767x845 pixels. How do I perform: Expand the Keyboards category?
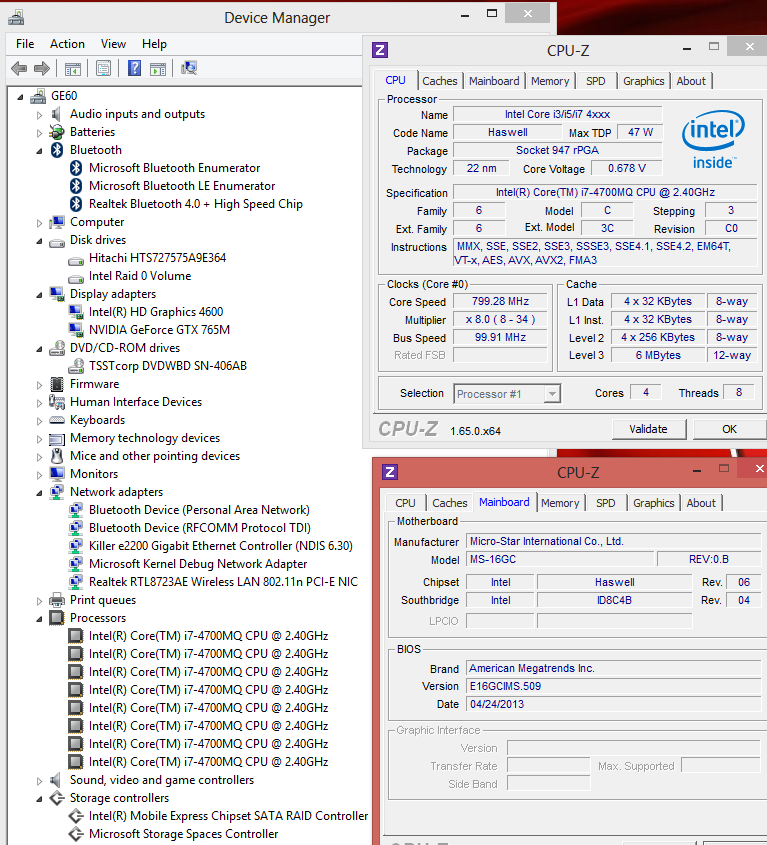pyautogui.click(x=41, y=420)
